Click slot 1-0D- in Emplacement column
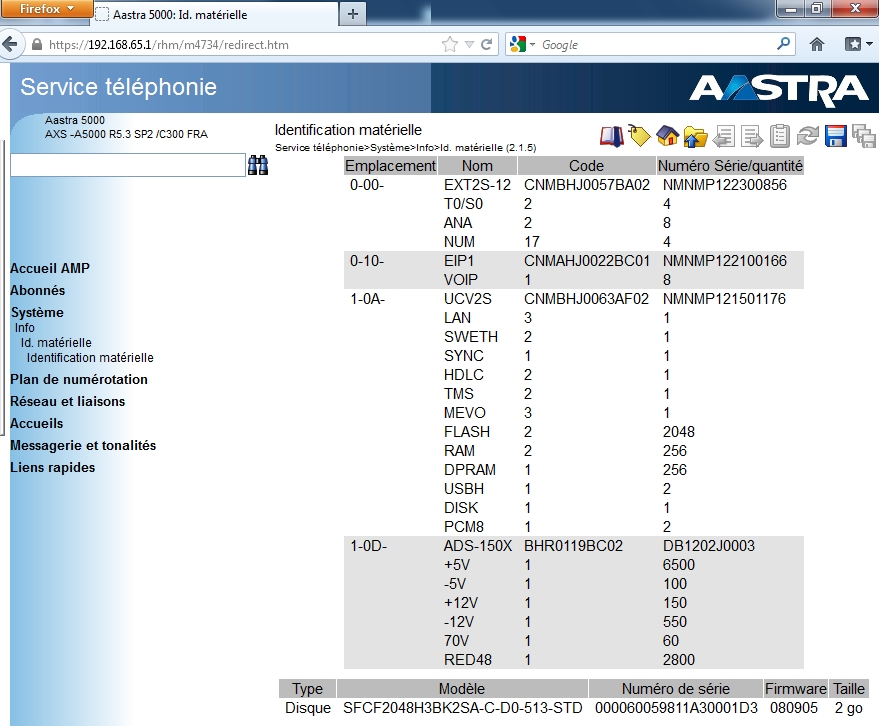Screen dimensions: 879x726 pyautogui.click(x=368, y=545)
